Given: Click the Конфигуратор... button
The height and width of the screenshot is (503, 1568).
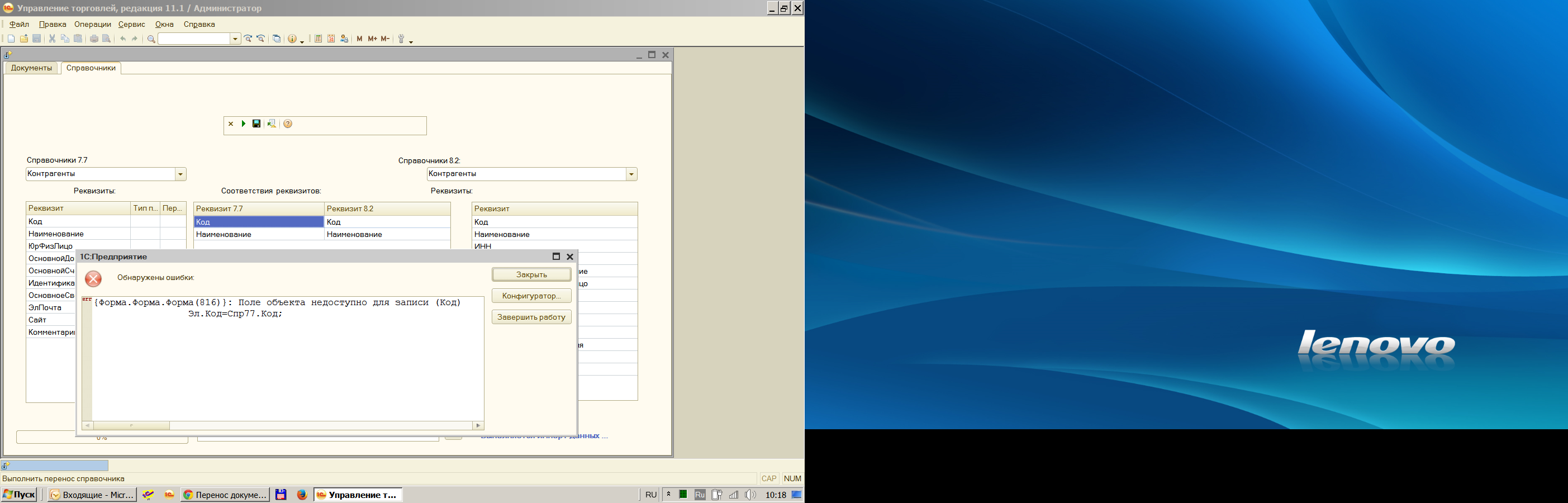Looking at the screenshot, I should coord(531,296).
